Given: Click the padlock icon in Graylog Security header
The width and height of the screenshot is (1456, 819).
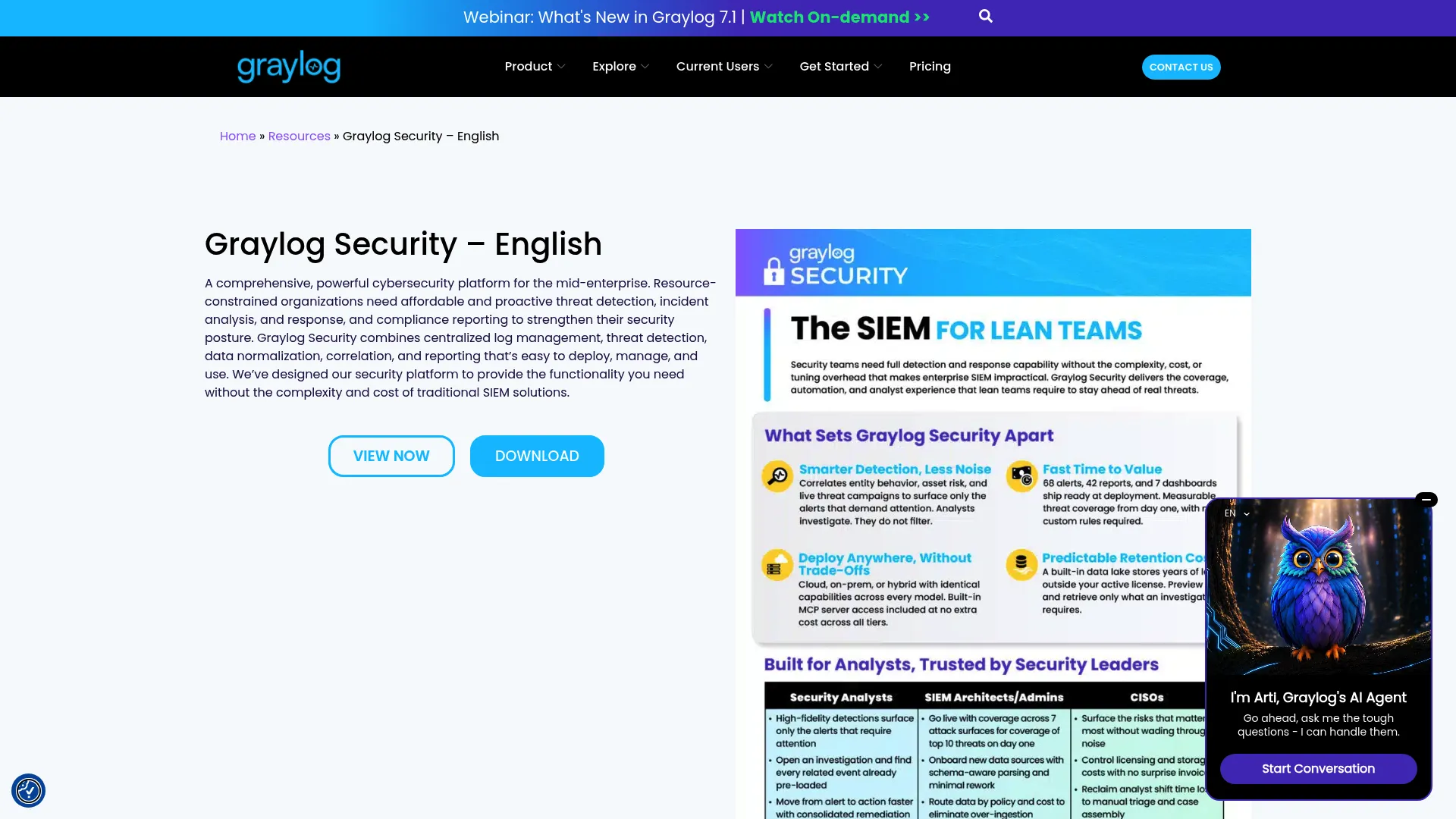Looking at the screenshot, I should point(773,271).
